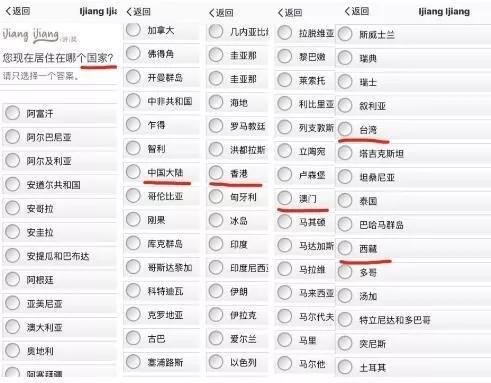The image size is (491, 383).
Task: Tap the 返回 back arrow above 拉脱维亚
Action: (x=290, y=13)
